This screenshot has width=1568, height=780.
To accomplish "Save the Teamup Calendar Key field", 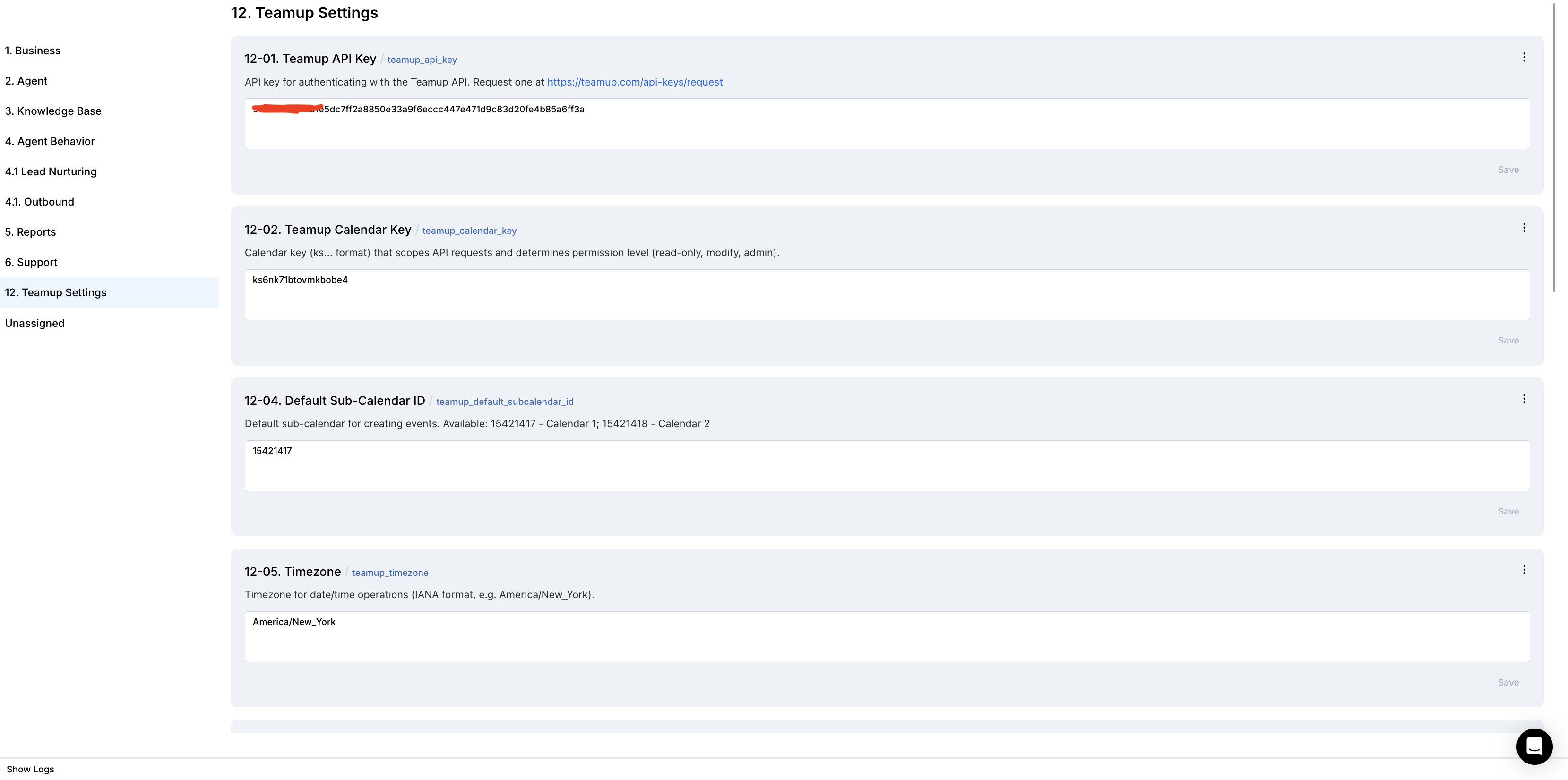I will coord(1508,341).
